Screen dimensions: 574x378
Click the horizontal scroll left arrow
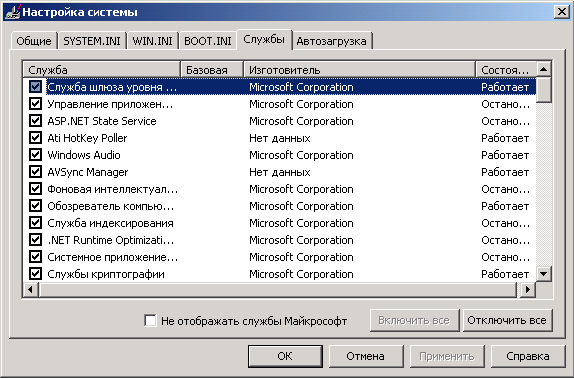tap(31, 289)
